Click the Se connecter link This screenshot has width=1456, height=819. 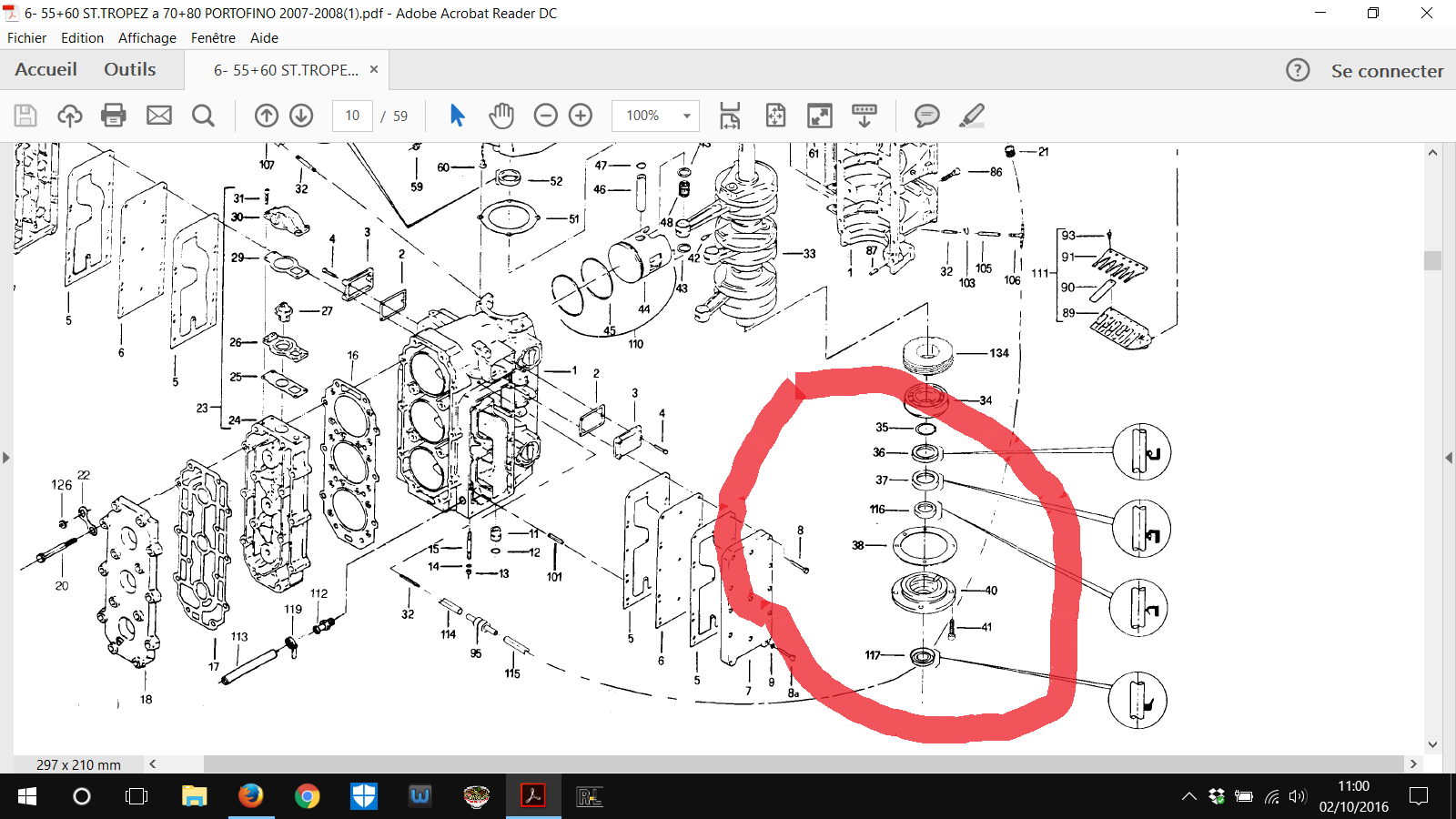tap(1387, 71)
